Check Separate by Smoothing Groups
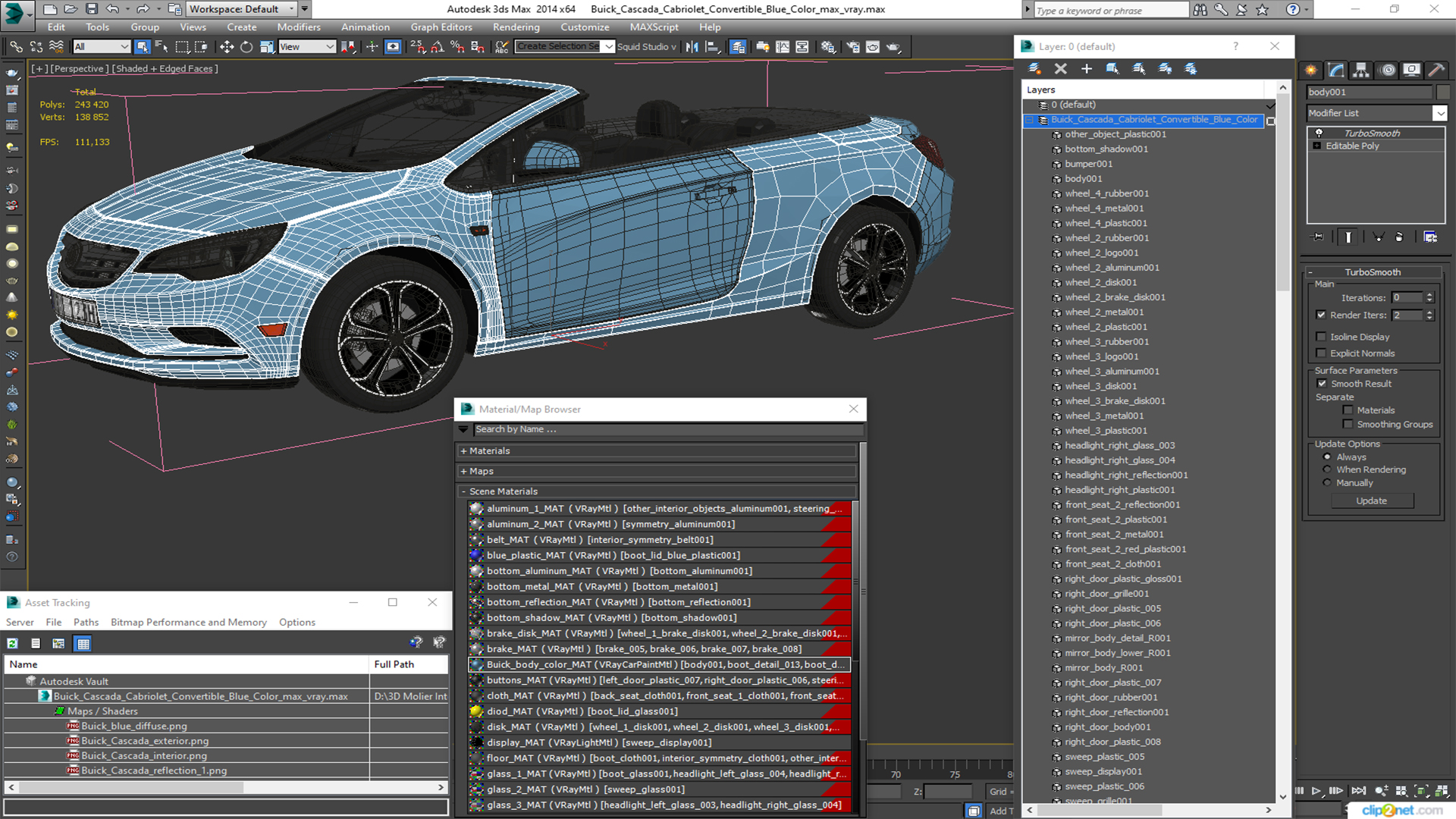Screen dimensions: 1456x819 point(1348,425)
